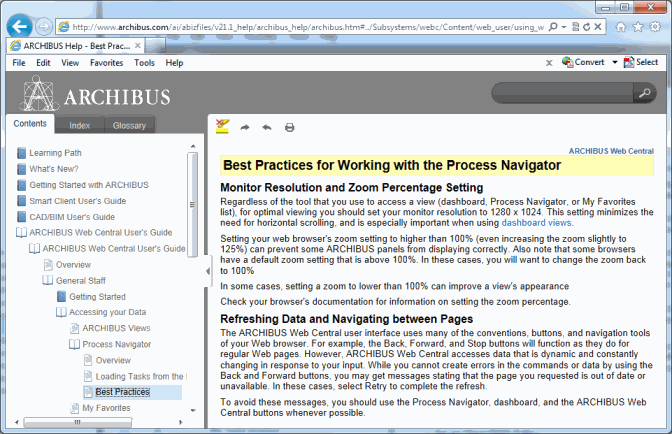Viewport: 672px width, 434px height.
Task: Minimize the browser window
Action: [606, 8]
